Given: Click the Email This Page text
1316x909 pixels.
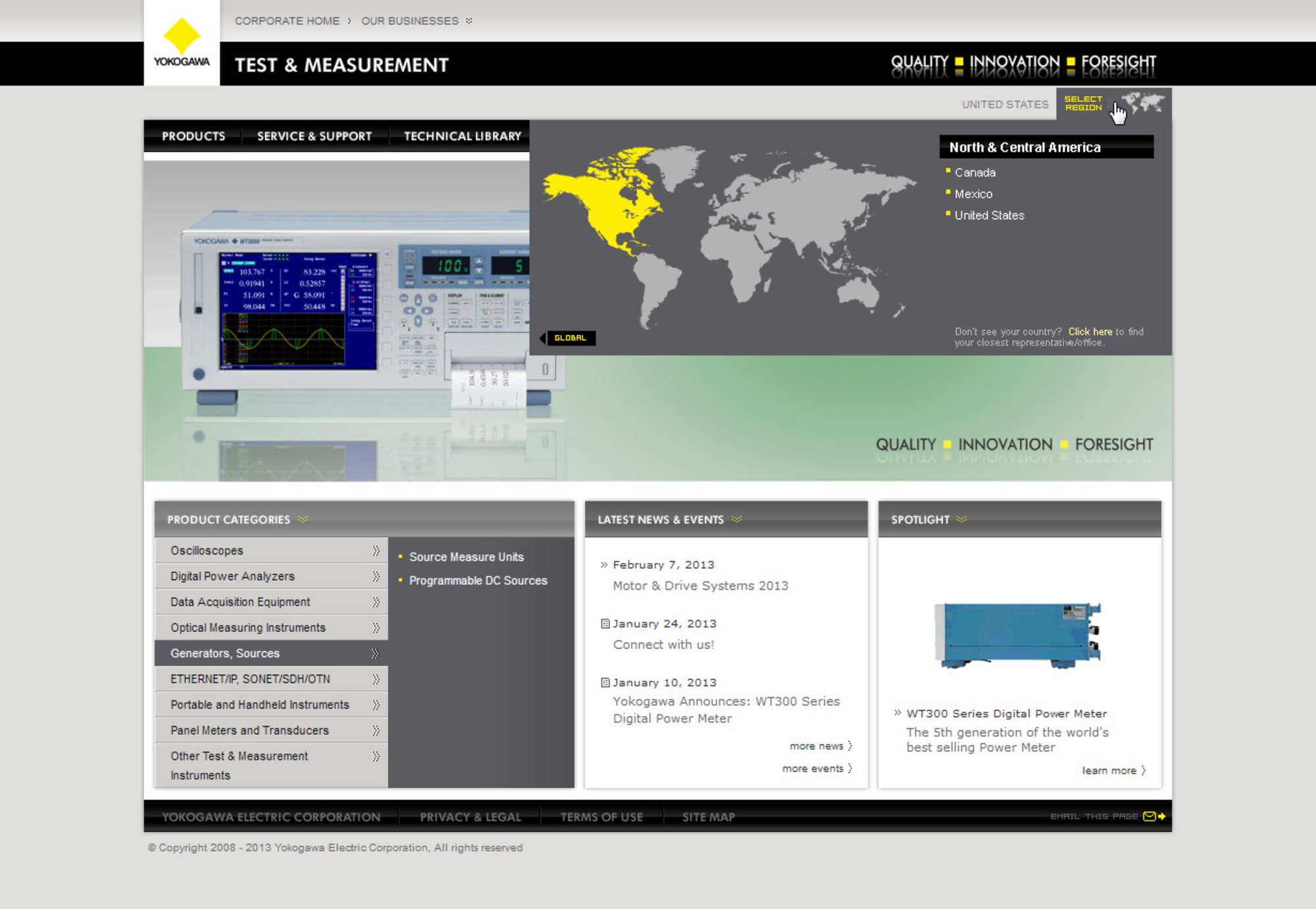Looking at the screenshot, I should (x=1094, y=816).
